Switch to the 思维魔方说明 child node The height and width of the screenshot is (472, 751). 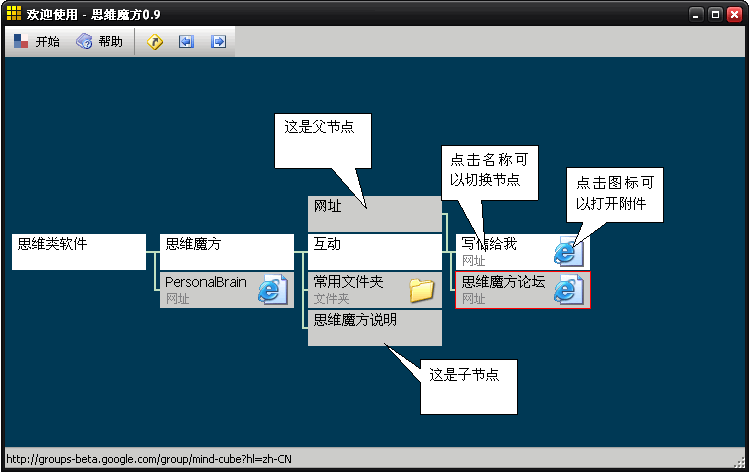355,320
